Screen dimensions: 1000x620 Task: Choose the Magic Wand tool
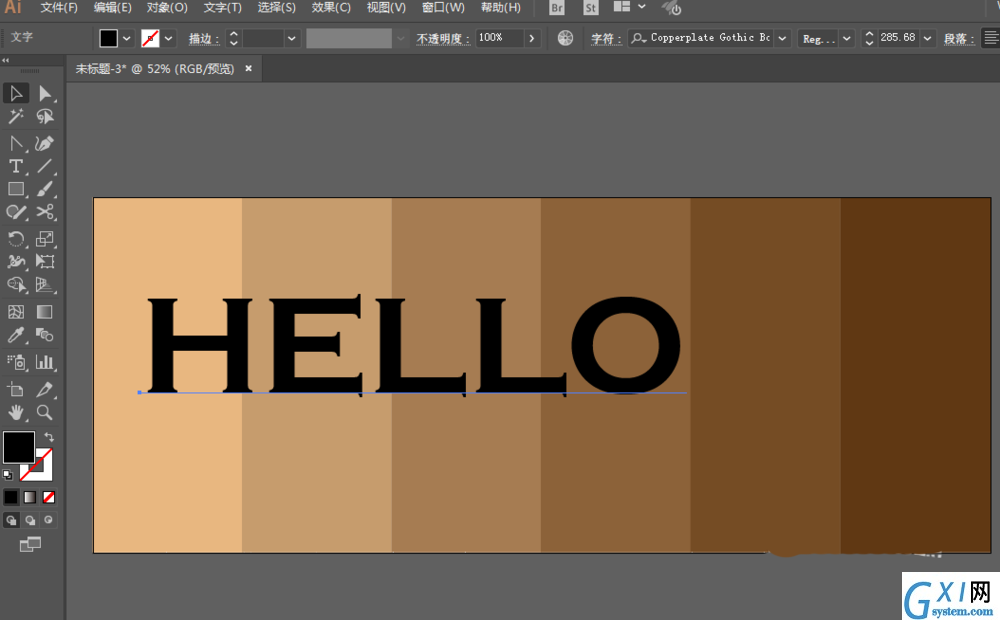point(16,116)
